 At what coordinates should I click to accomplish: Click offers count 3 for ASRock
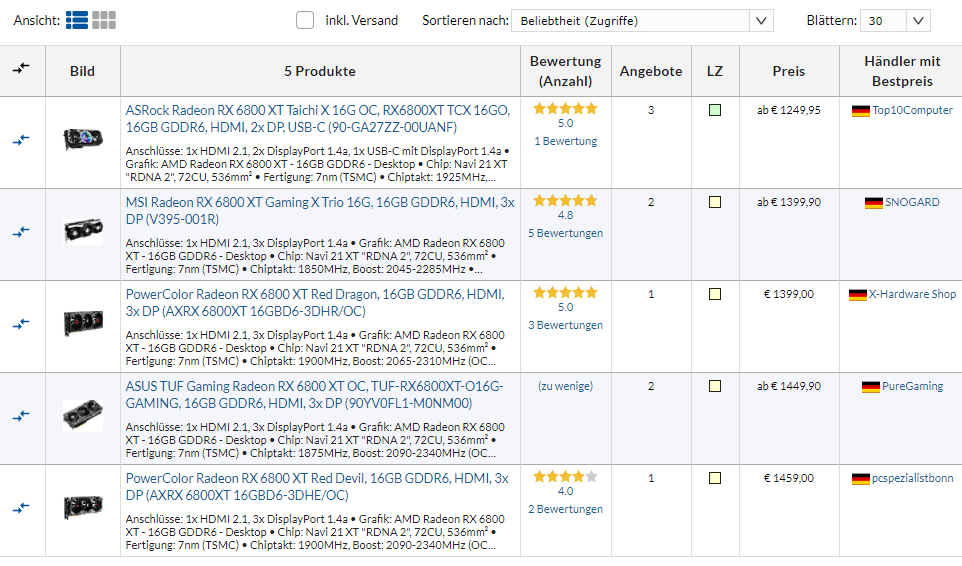click(x=651, y=110)
